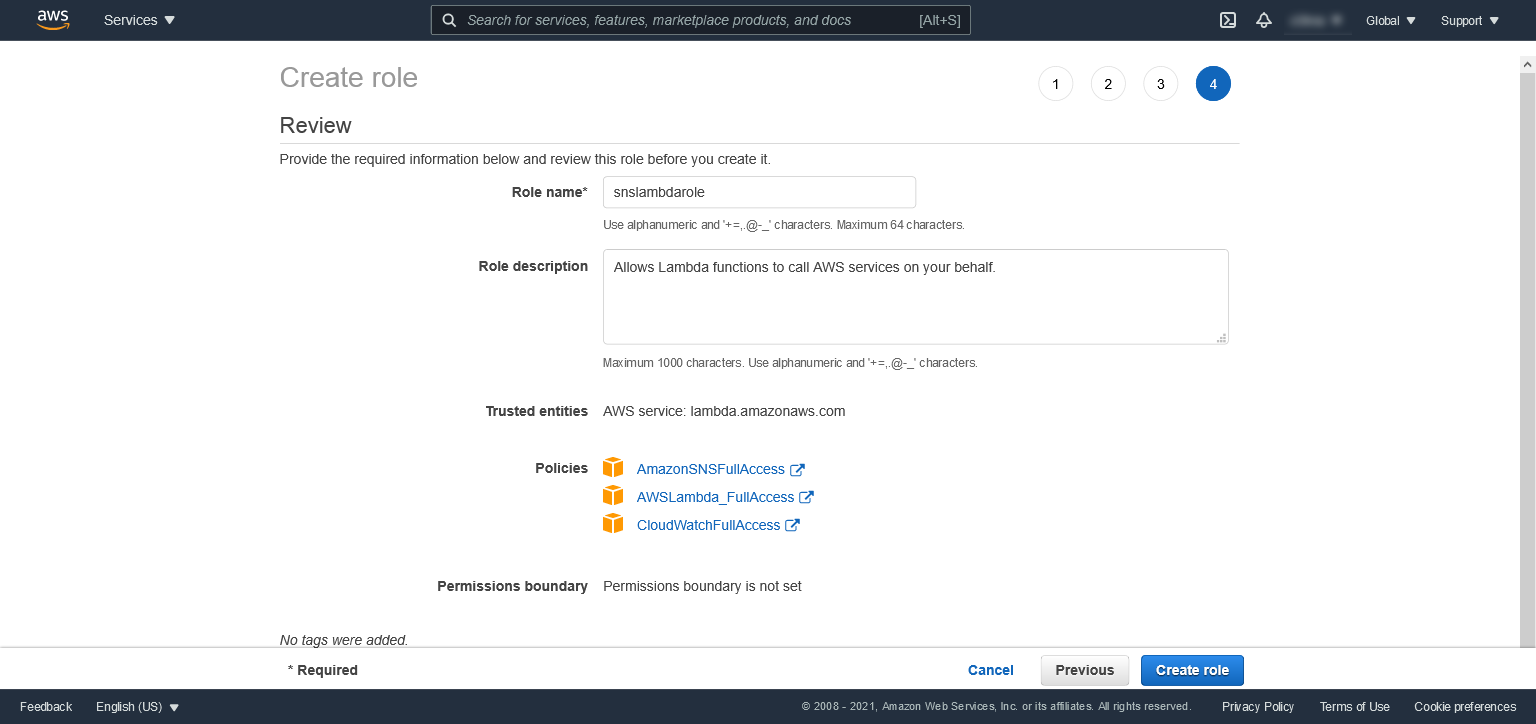Click the AmazonSNSFullAccess policy cube icon
This screenshot has height=724, width=1536.
pos(613,468)
